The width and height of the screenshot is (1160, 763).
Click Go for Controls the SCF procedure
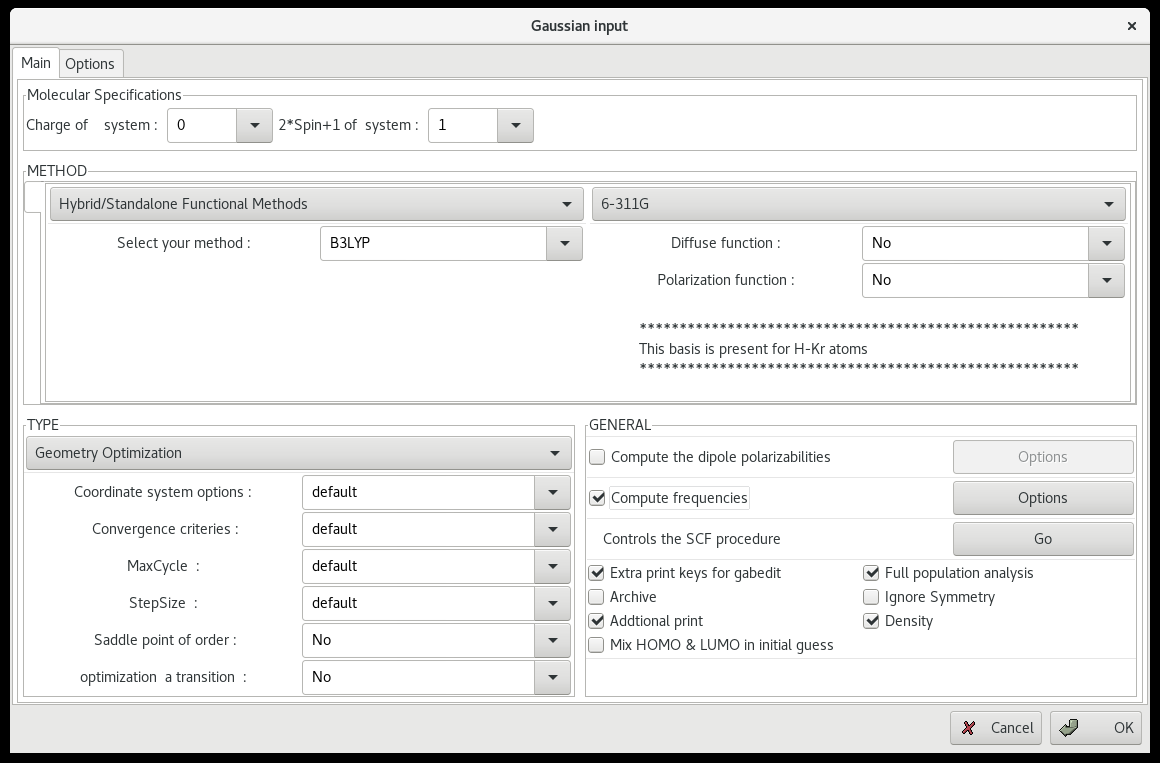click(x=1042, y=539)
